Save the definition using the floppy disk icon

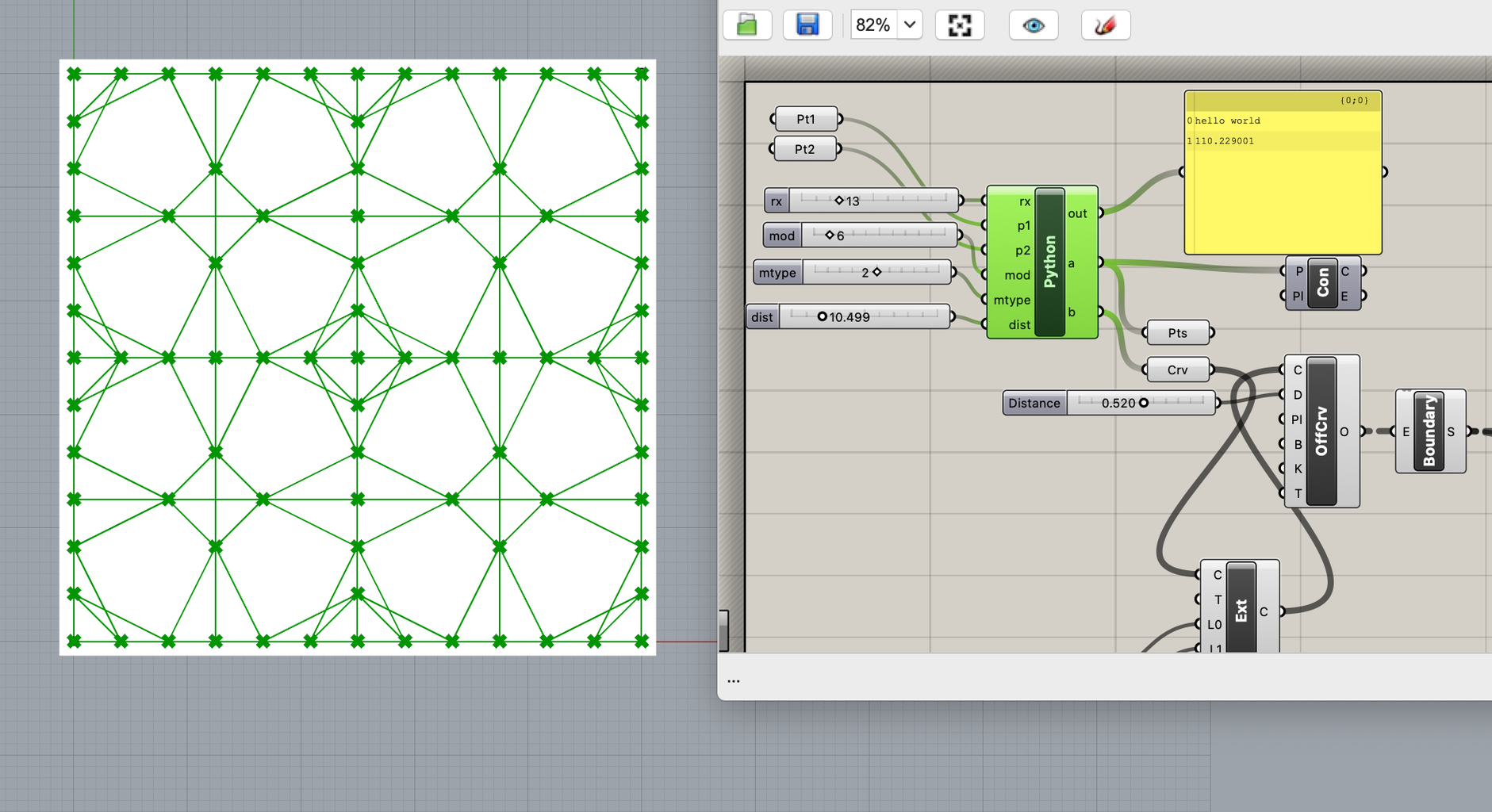(x=807, y=25)
